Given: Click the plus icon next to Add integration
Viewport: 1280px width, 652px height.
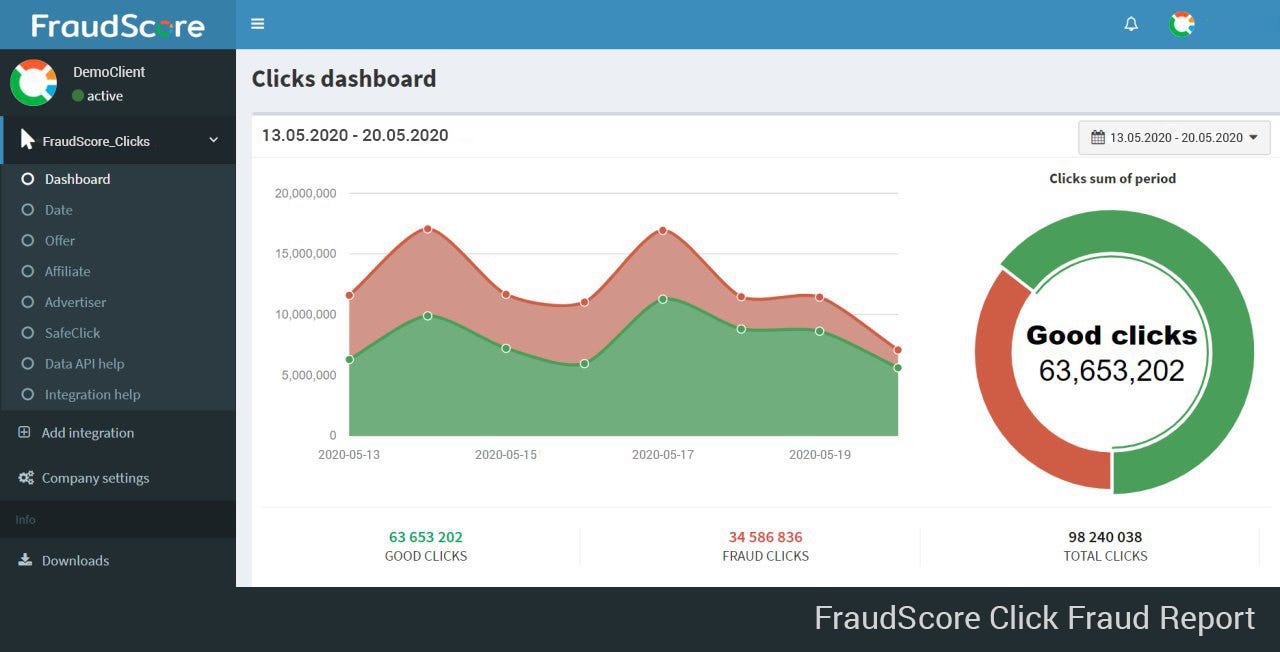Looking at the screenshot, I should pos(25,433).
